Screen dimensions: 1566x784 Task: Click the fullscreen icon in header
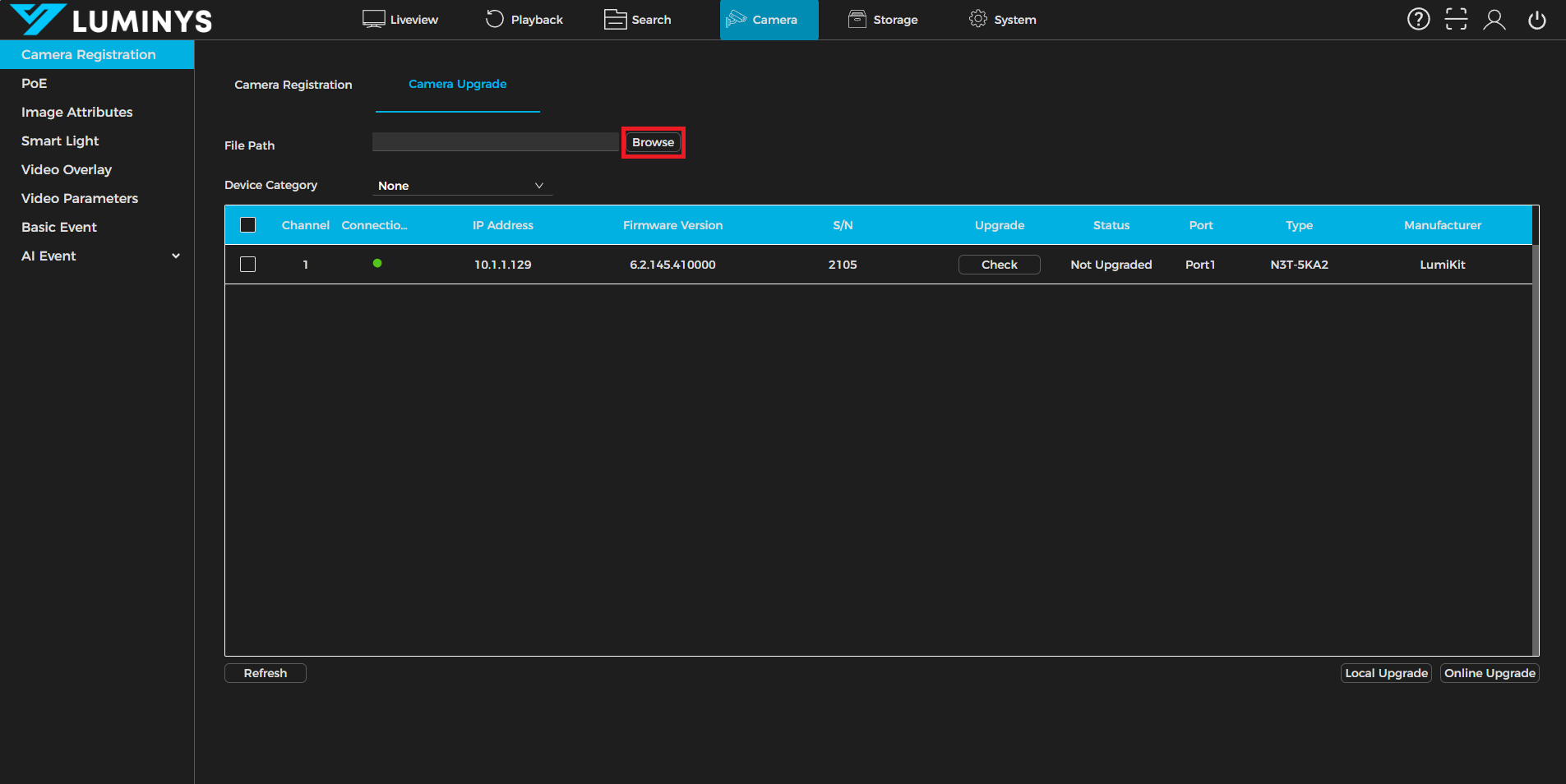(x=1456, y=19)
